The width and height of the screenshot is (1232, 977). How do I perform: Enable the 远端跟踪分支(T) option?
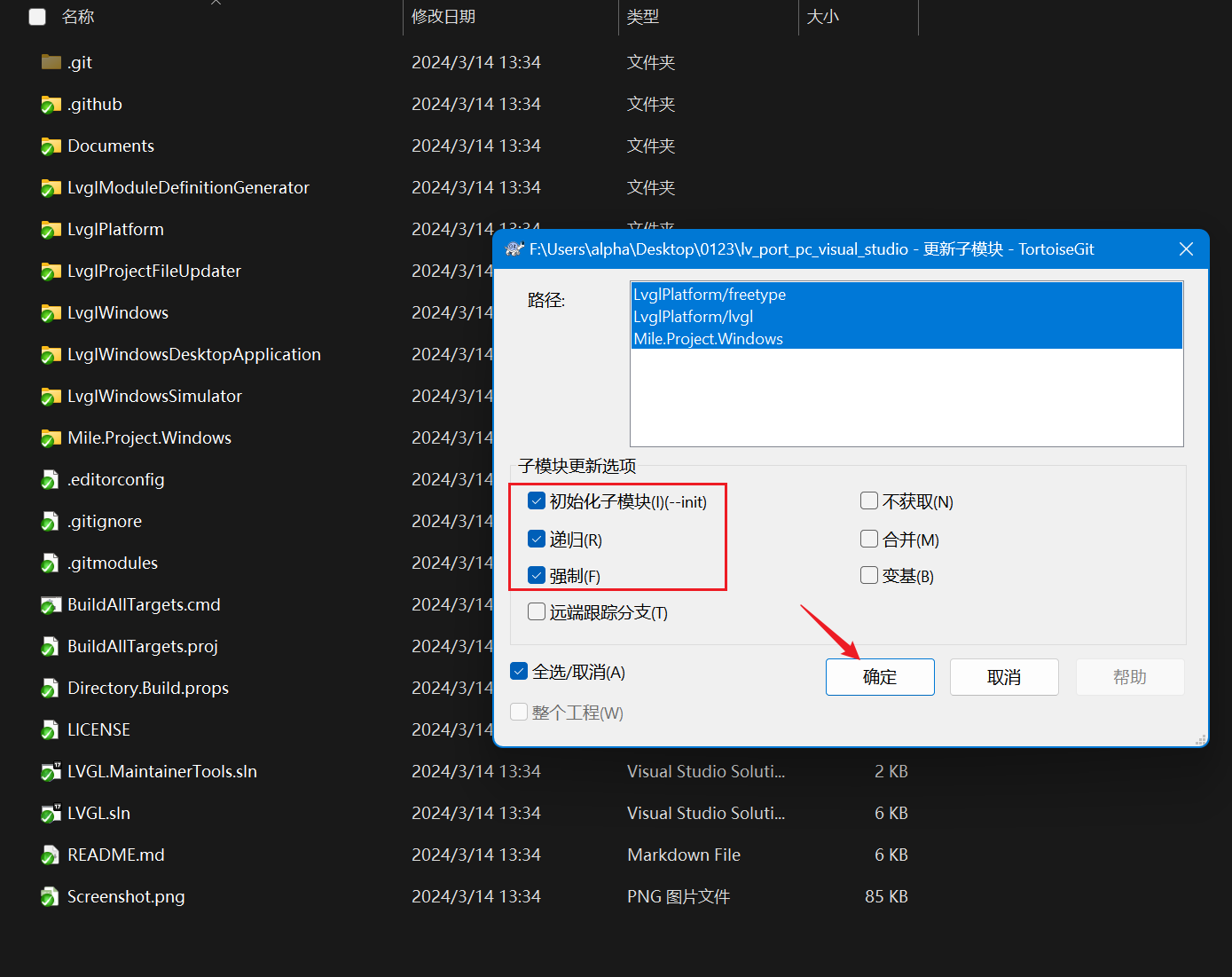537,611
